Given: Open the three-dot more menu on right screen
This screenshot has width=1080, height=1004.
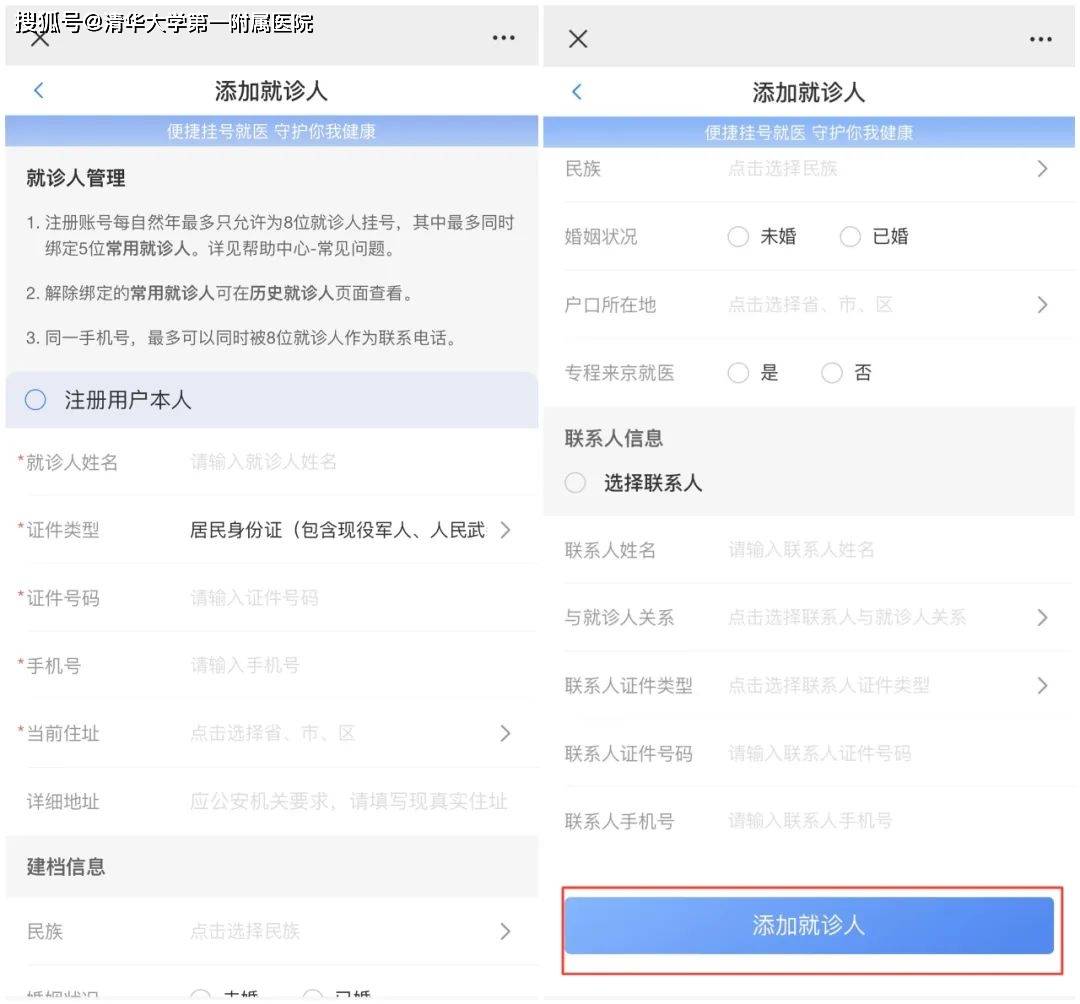Looking at the screenshot, I should pos(1040,39).
